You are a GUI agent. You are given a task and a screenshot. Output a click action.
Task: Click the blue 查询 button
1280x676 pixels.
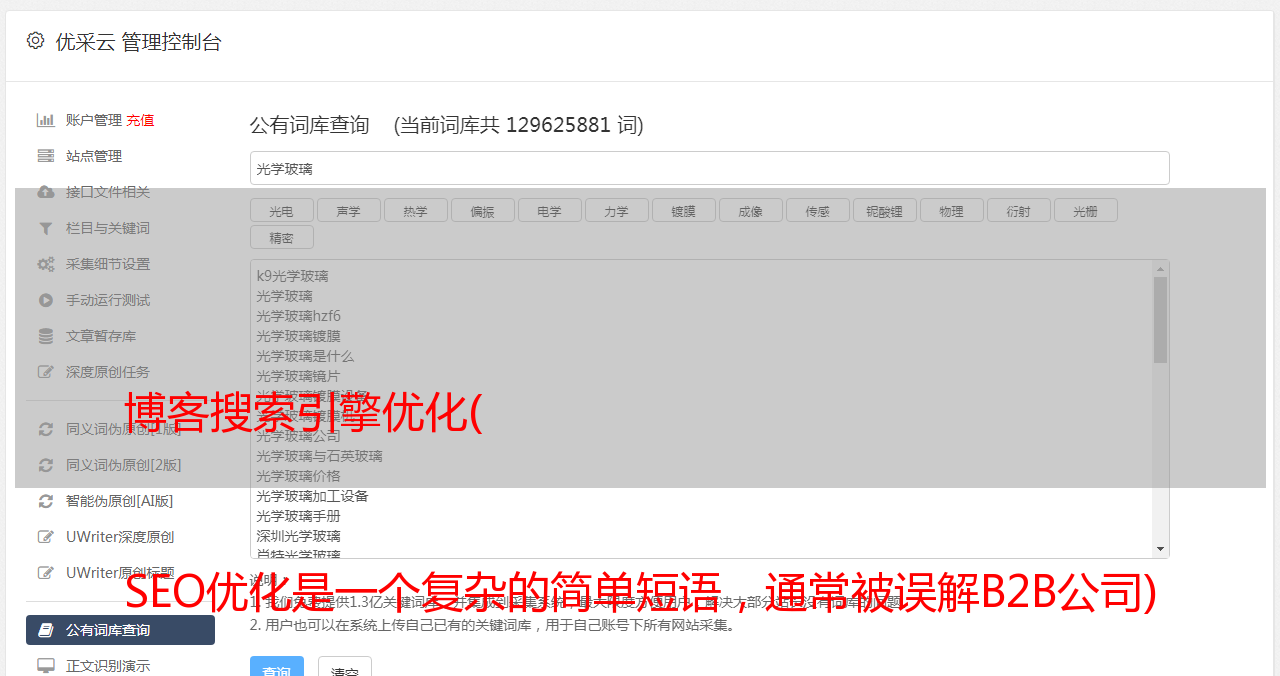(x=276, y=668)
